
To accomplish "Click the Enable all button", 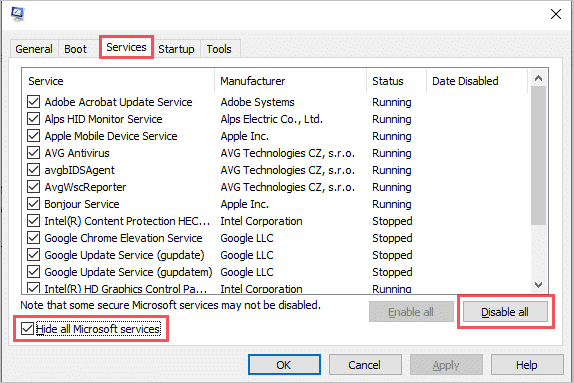I will coord(411,312).
